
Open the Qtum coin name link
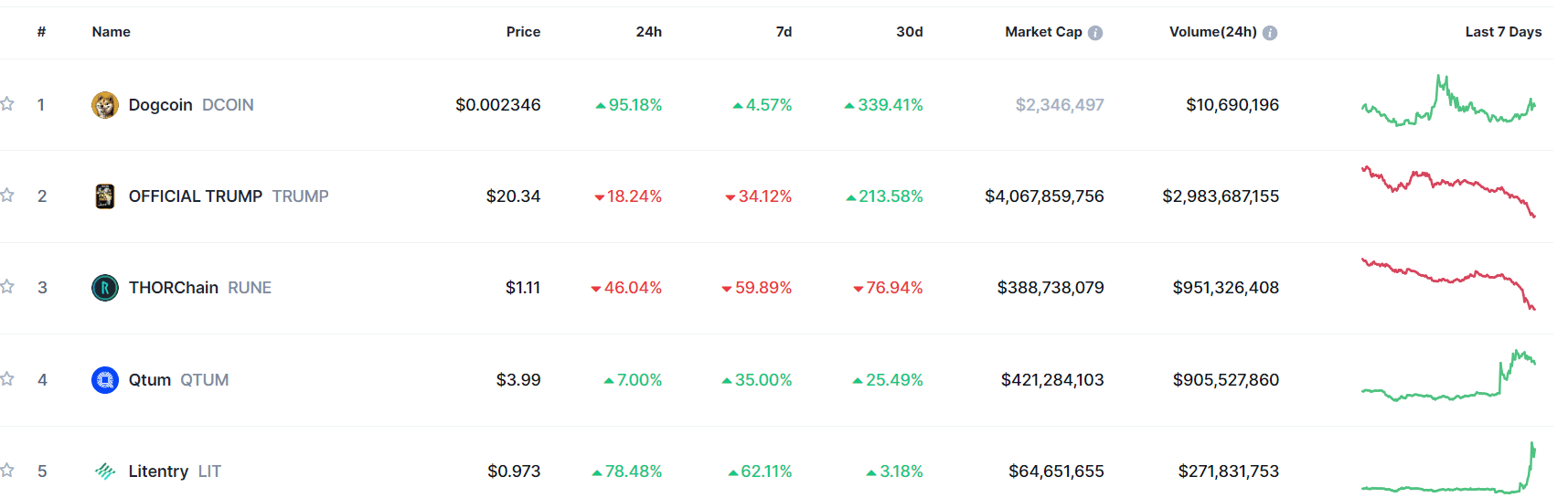150,380
